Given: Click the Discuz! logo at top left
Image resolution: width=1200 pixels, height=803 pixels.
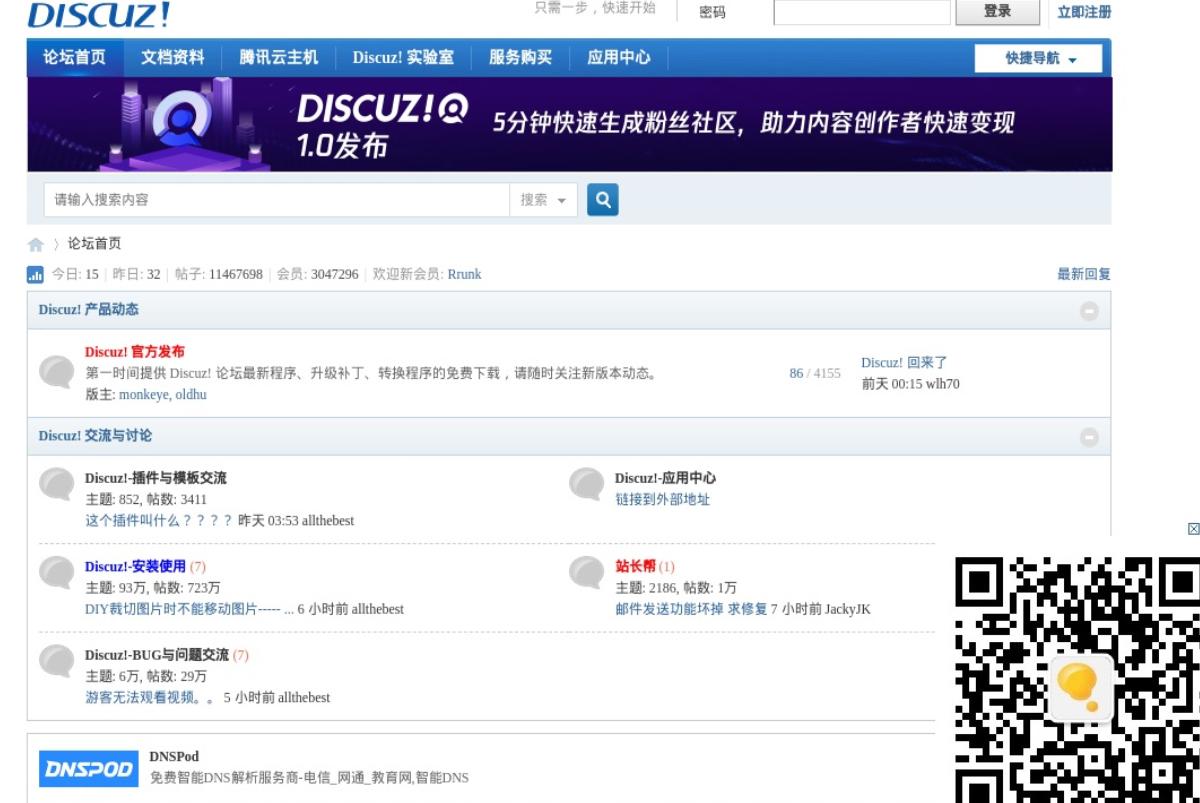Looking at the screenshot, I should coord(98,14).
